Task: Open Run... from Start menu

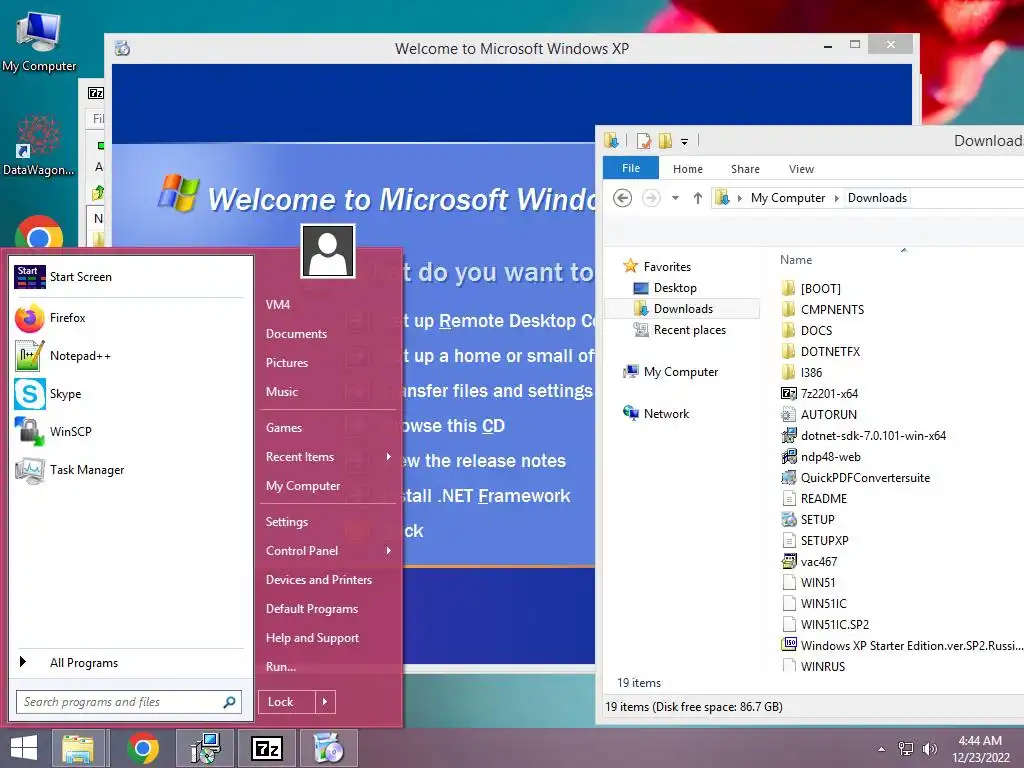Action: [281, 667]
